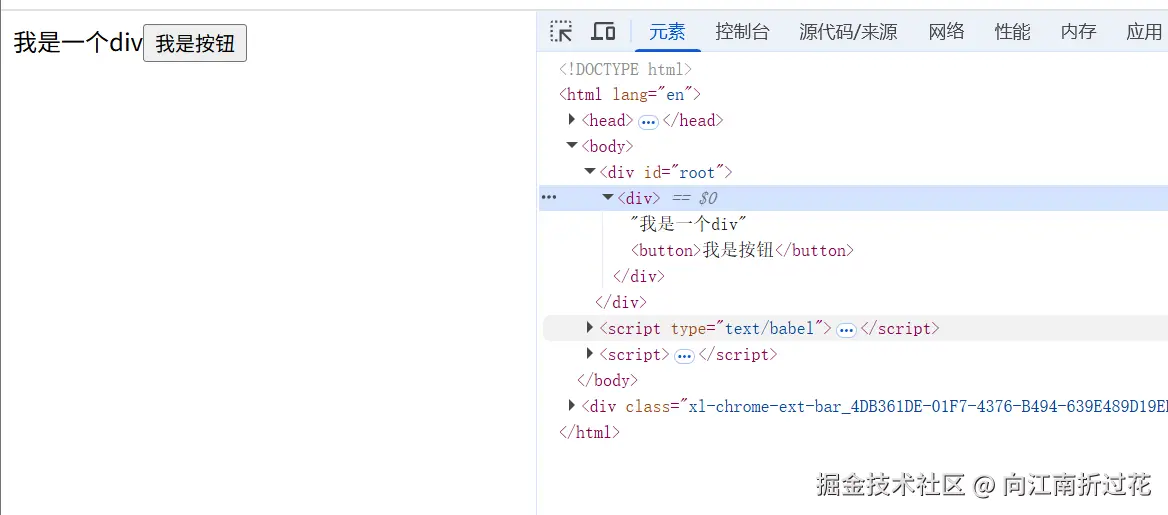Click the ellipsis inside the head tag
Image resolution: width=1168 pixels, height=515 pixels.
pos(648,121)
